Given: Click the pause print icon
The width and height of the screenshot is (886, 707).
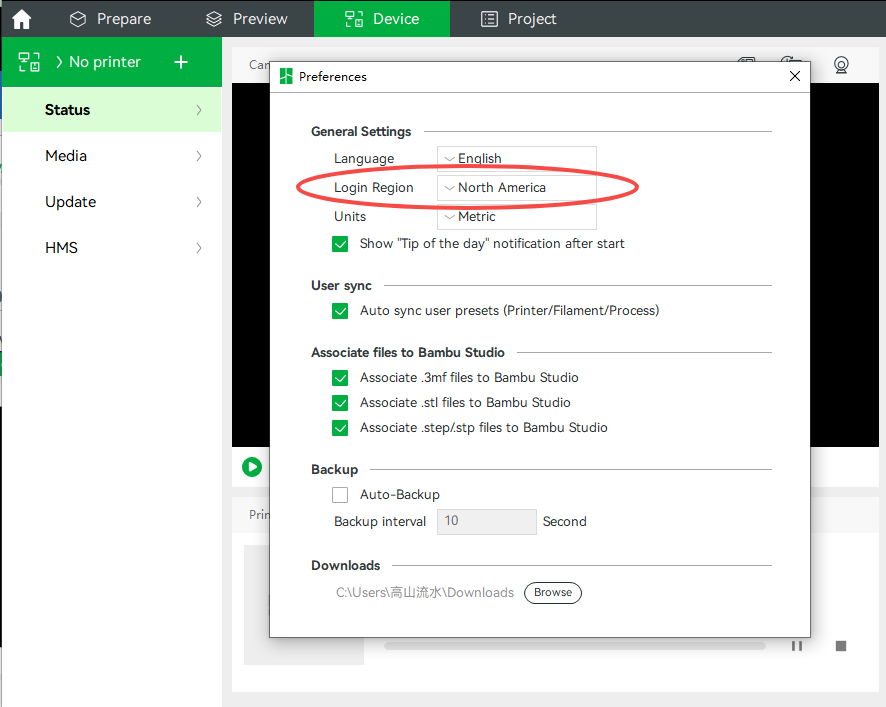Looking at the screenshot, I should (x=797, y=646).
